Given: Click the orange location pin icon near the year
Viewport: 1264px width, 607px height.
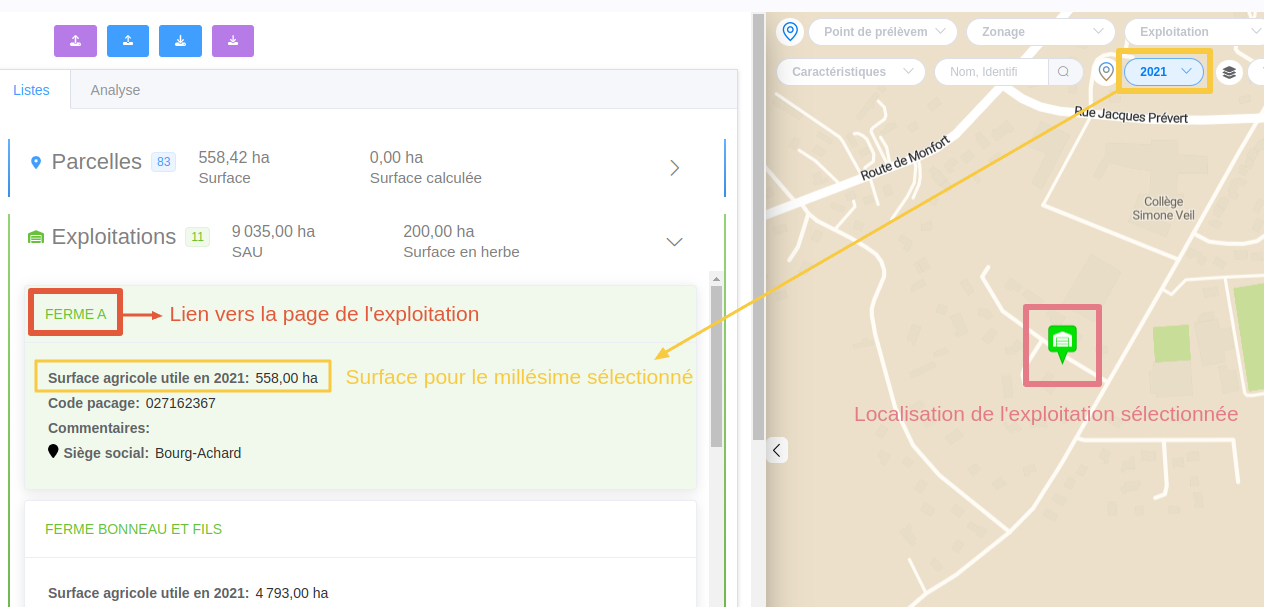Looking at the screenshot, I should [1105, 71].
